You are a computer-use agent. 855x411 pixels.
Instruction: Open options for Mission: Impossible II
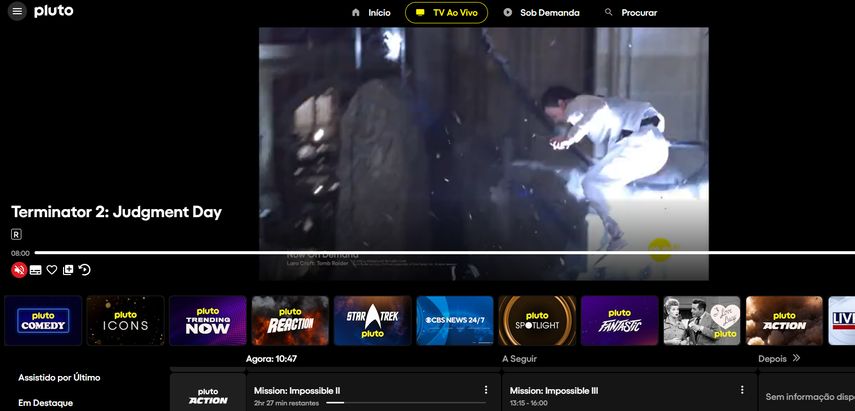click(486, 390)
